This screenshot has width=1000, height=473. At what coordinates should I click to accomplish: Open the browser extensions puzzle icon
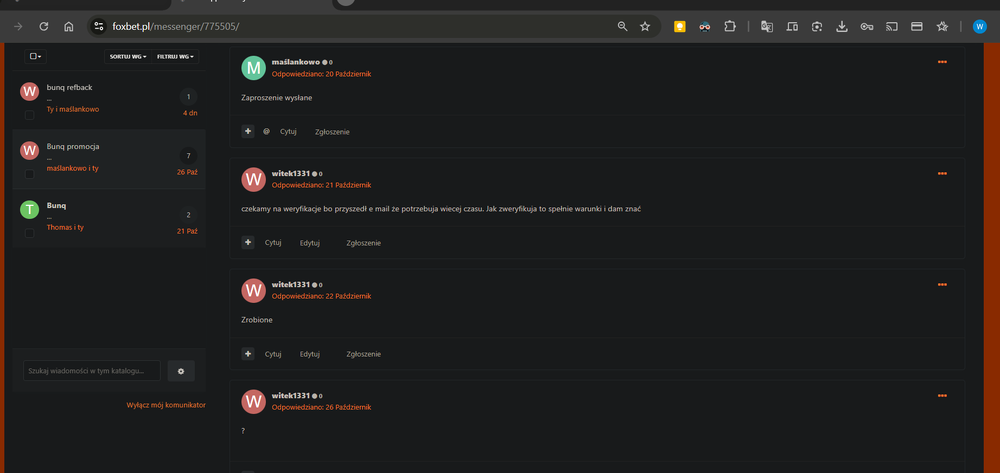730,27
